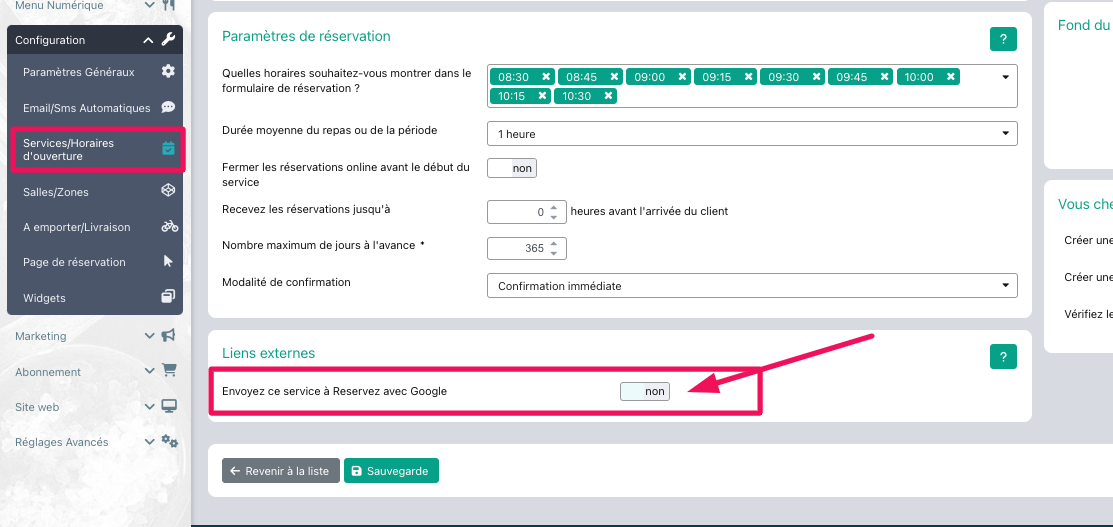Decrease hours before client arrival value

(x=554, y=217)
